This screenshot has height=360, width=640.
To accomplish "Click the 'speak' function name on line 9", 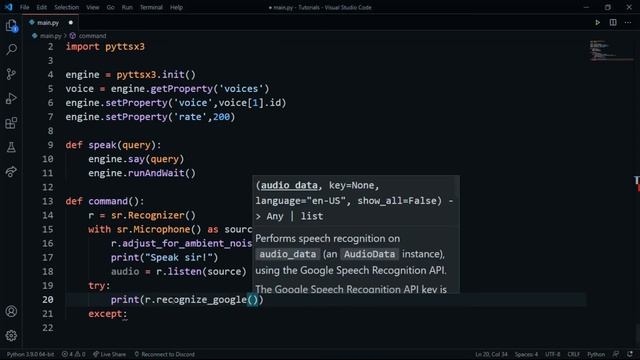I will (102, 145).
